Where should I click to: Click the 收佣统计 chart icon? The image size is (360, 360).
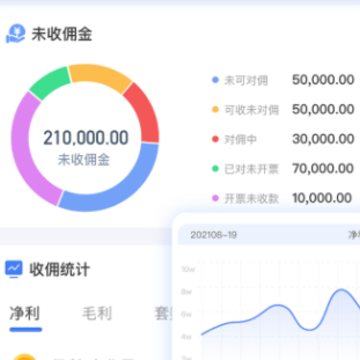[x=14, y=269]
